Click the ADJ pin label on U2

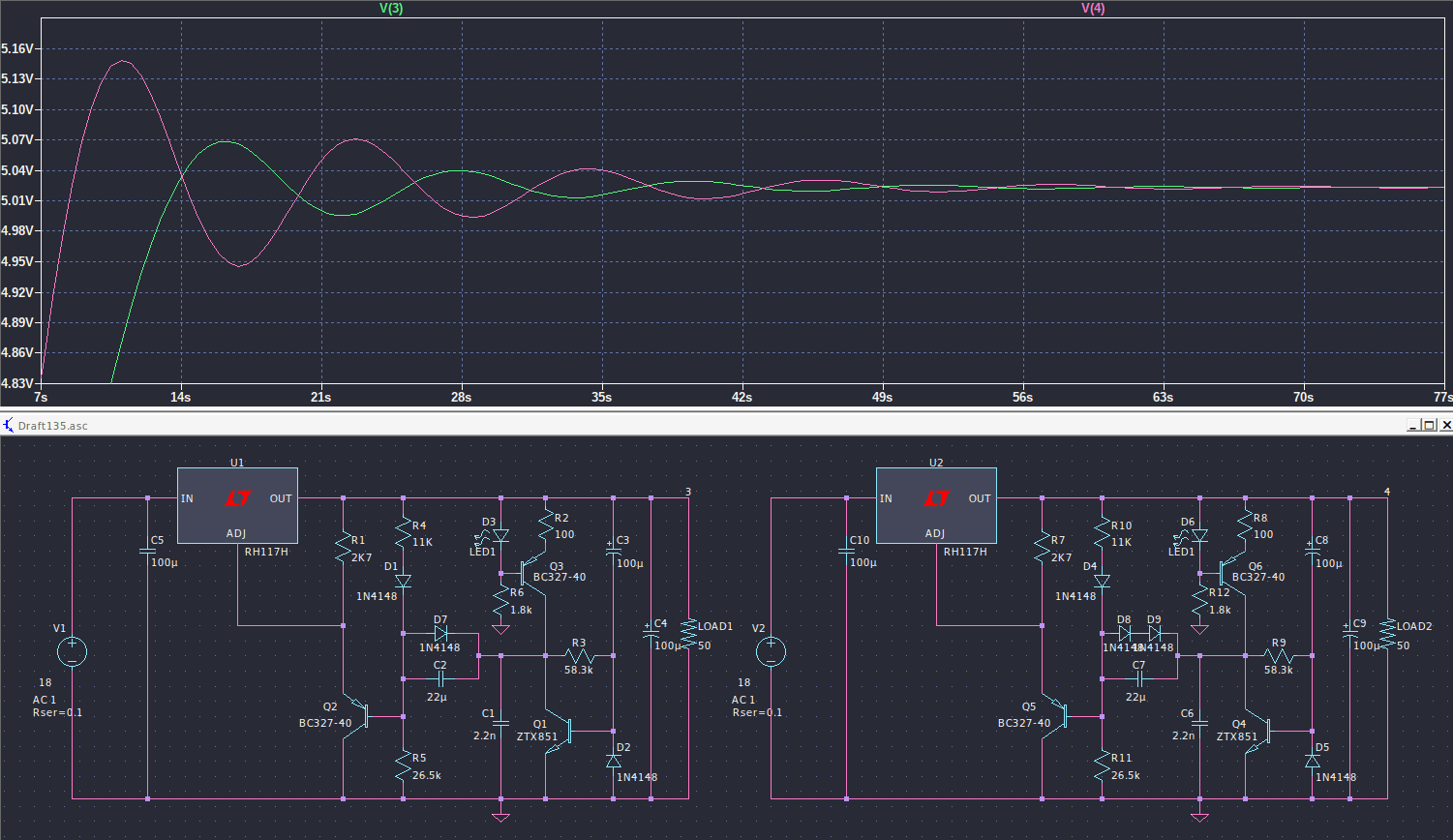[935, 533]
